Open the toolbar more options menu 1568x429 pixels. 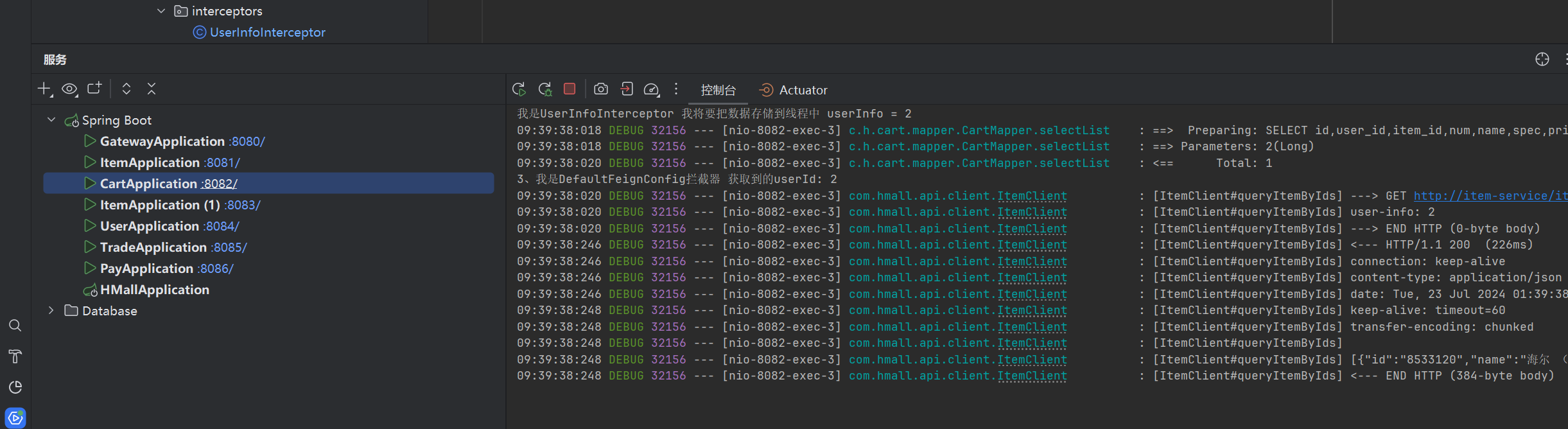676,89
